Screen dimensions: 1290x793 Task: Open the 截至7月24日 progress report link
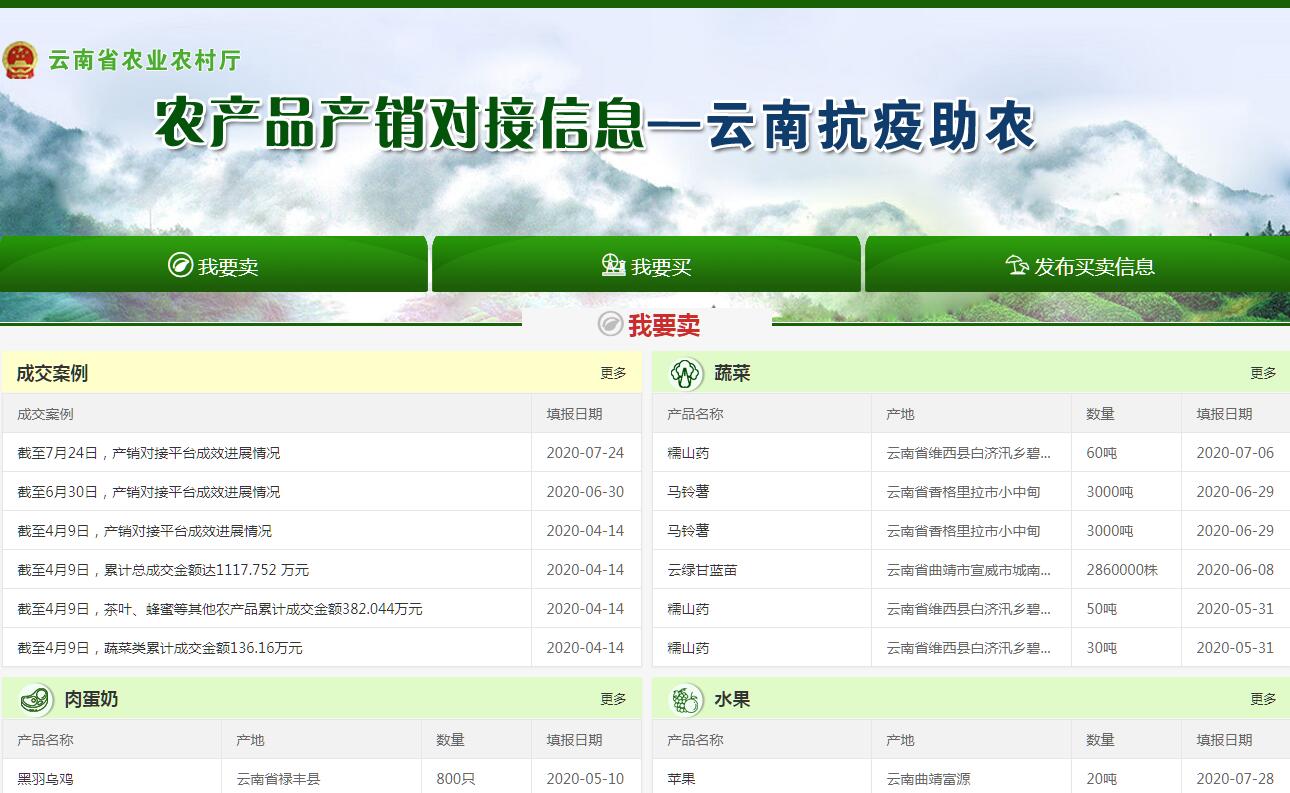[x=149, y=453]
